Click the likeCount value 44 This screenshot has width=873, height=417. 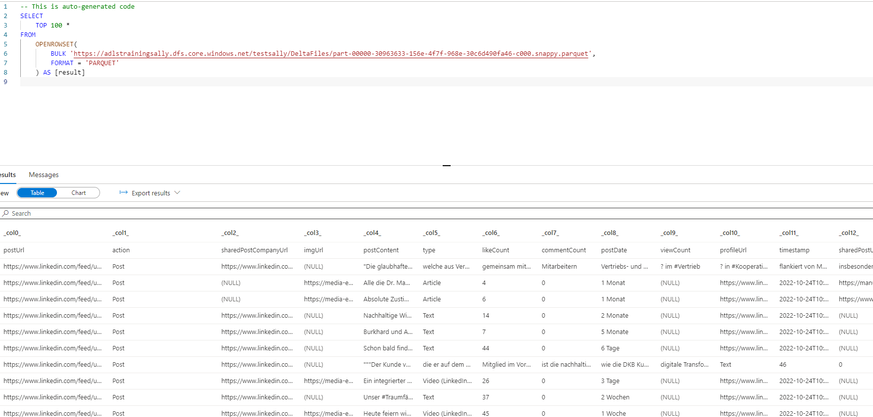click(485, 349)
